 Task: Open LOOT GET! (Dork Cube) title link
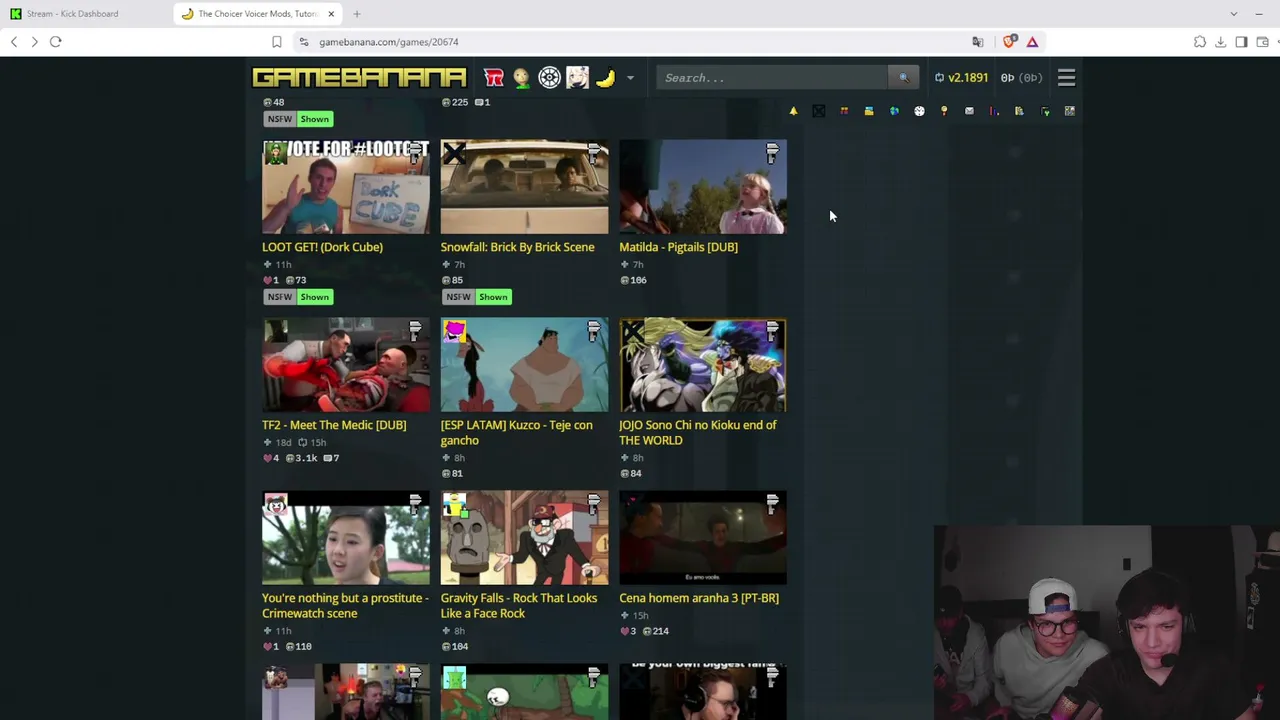pos(322,247)
